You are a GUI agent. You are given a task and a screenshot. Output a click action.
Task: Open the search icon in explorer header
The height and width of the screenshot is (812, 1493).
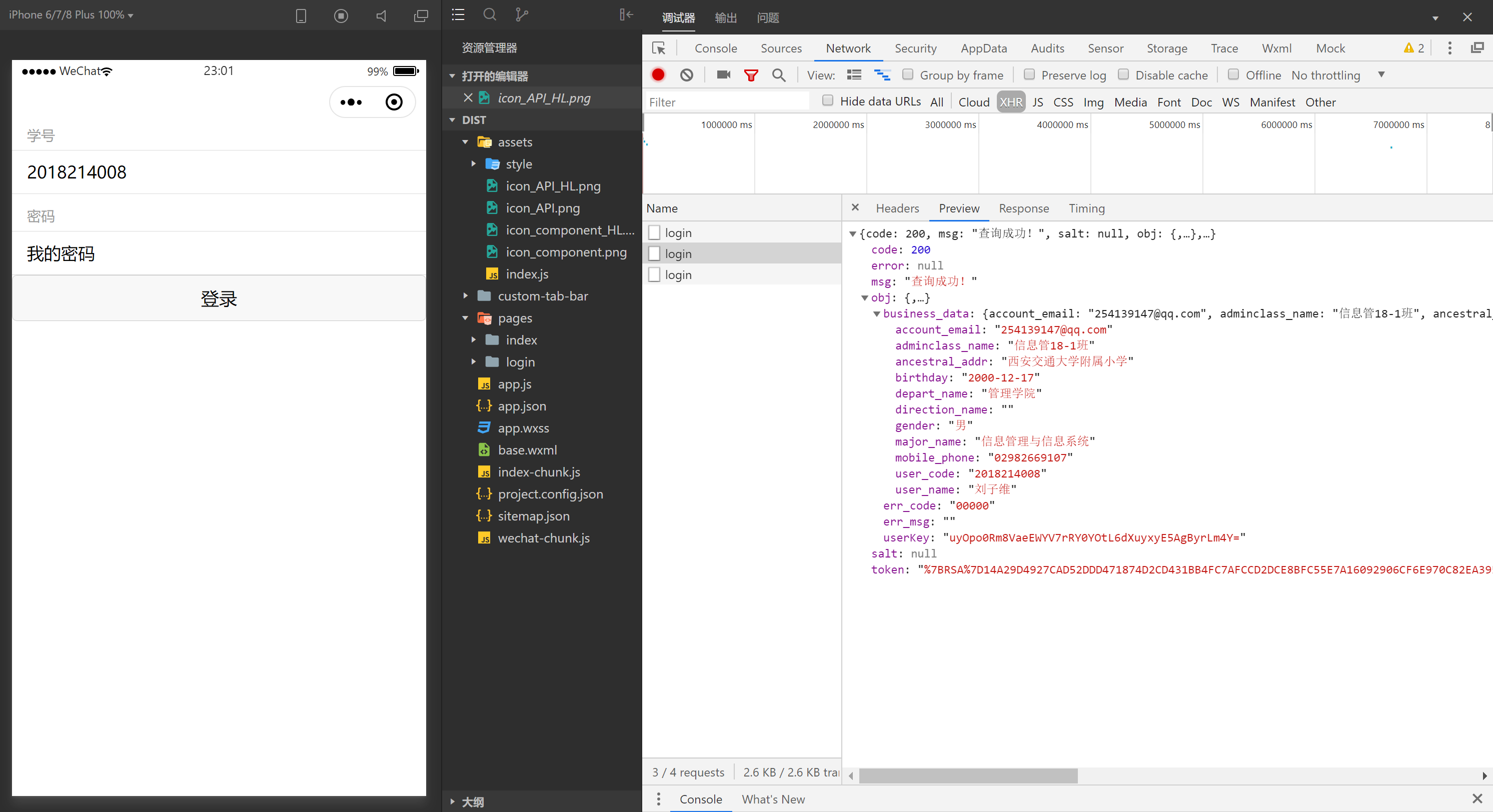[490, 14]
